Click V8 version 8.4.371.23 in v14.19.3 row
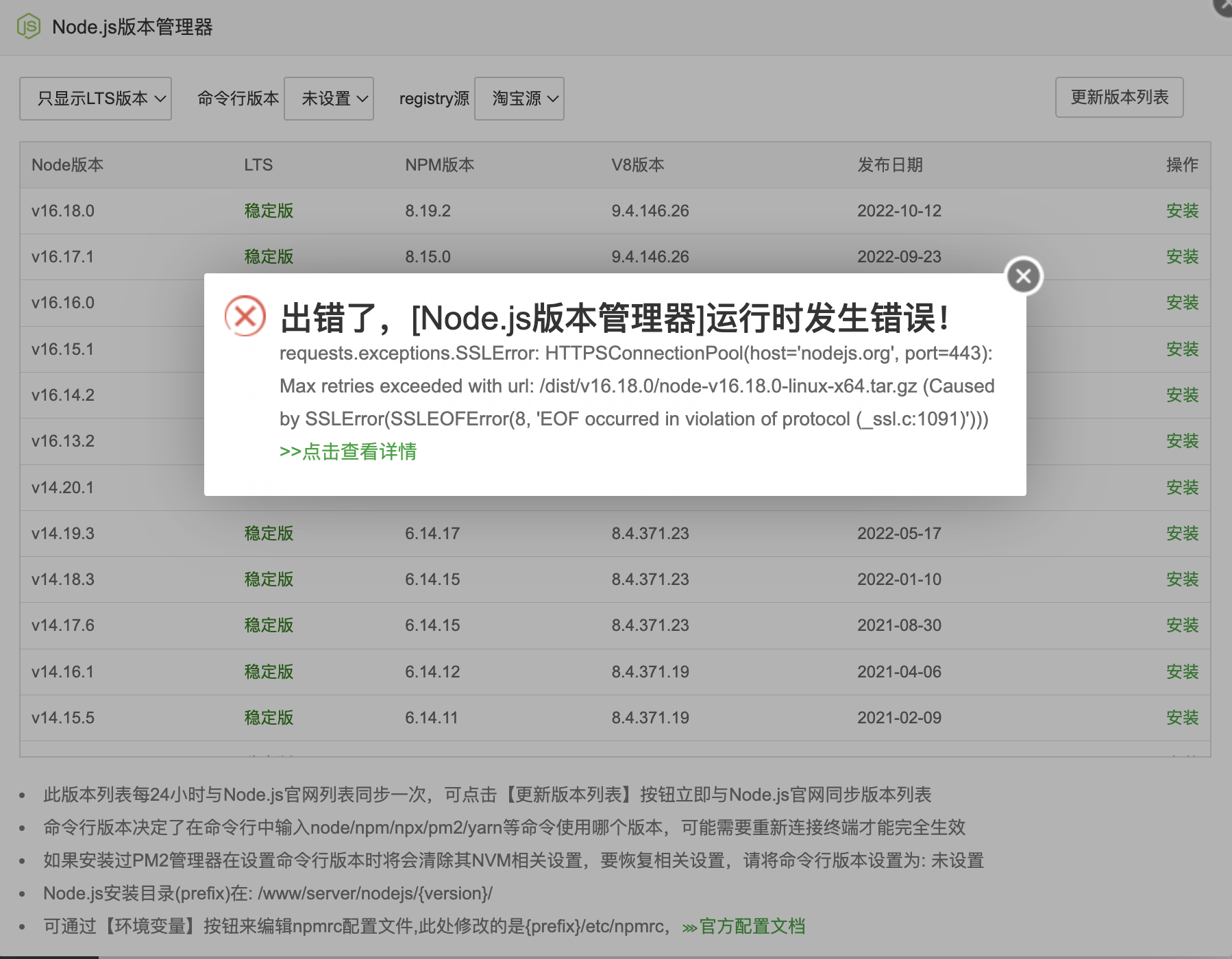The image size is (1232, 959). tap(650, 534)
